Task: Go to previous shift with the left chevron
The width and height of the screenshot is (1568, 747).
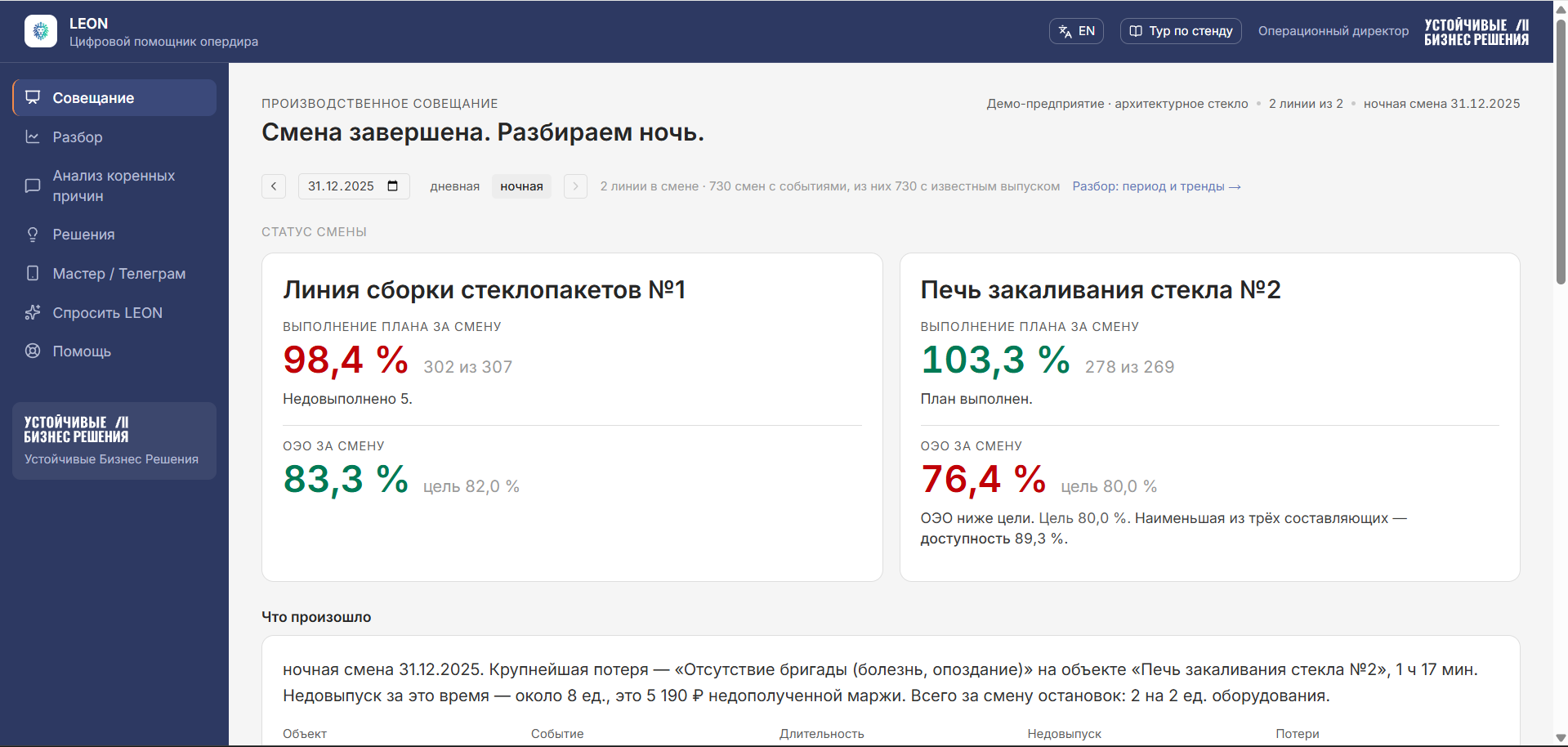Action: click(x=274, y=186)
